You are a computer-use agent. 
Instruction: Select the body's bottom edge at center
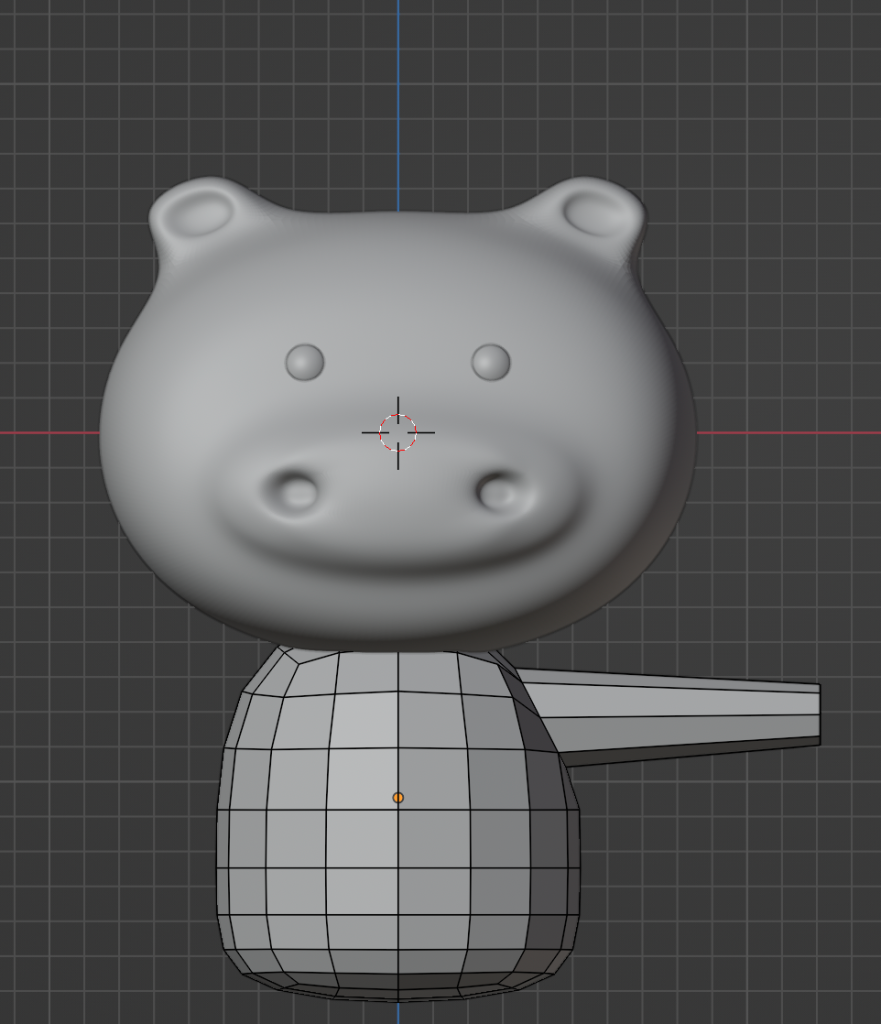(398, 996)
